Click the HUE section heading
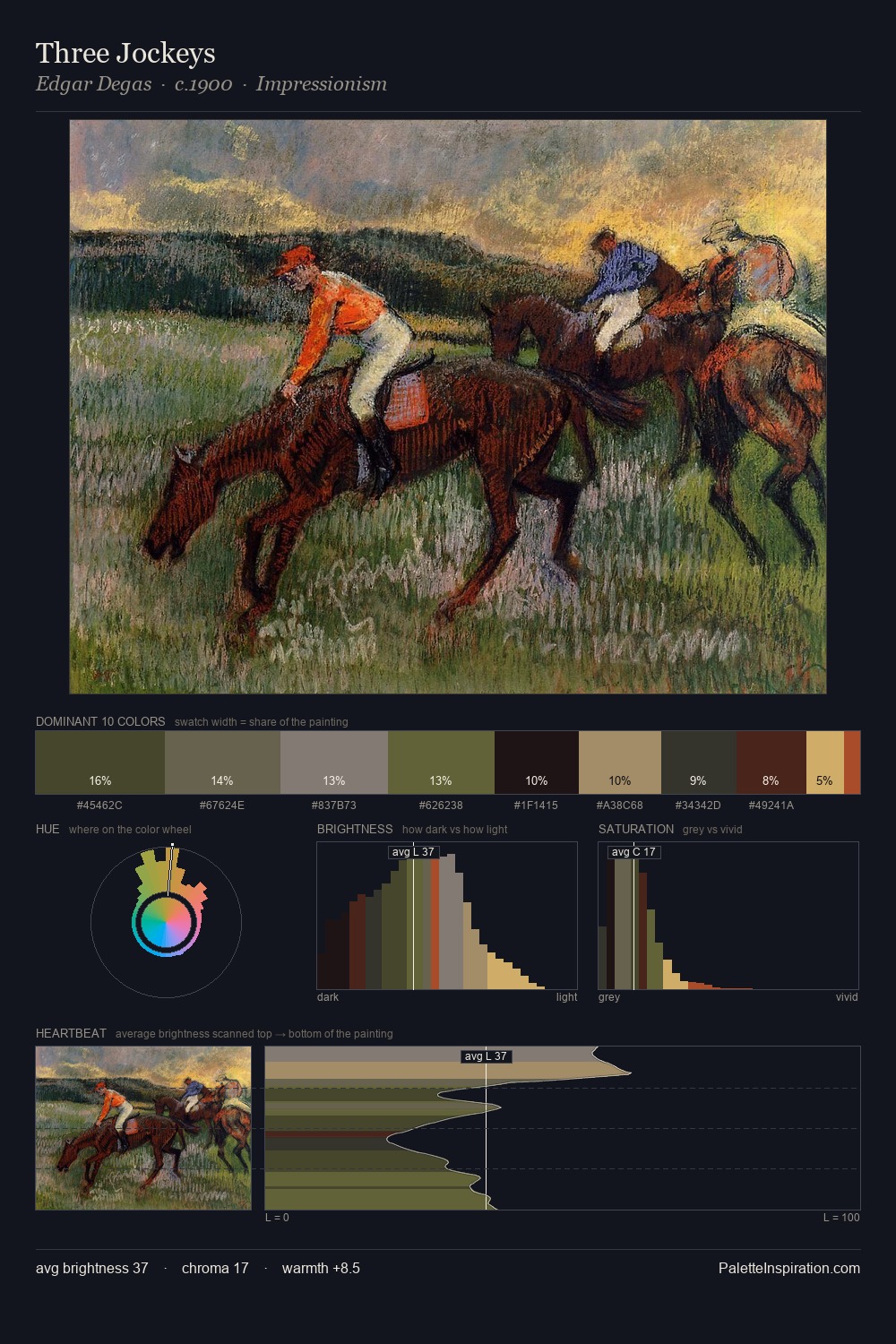The height and width of the screenshot is (1344, 896). pyautogui.click(x=47, y=829)
